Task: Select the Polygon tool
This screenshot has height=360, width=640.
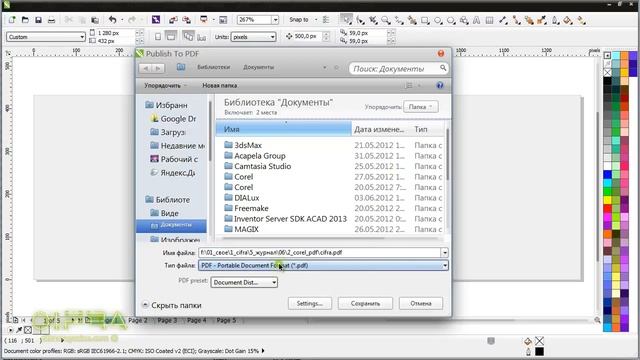Action: pyautogui.click(x=451, y=20)
